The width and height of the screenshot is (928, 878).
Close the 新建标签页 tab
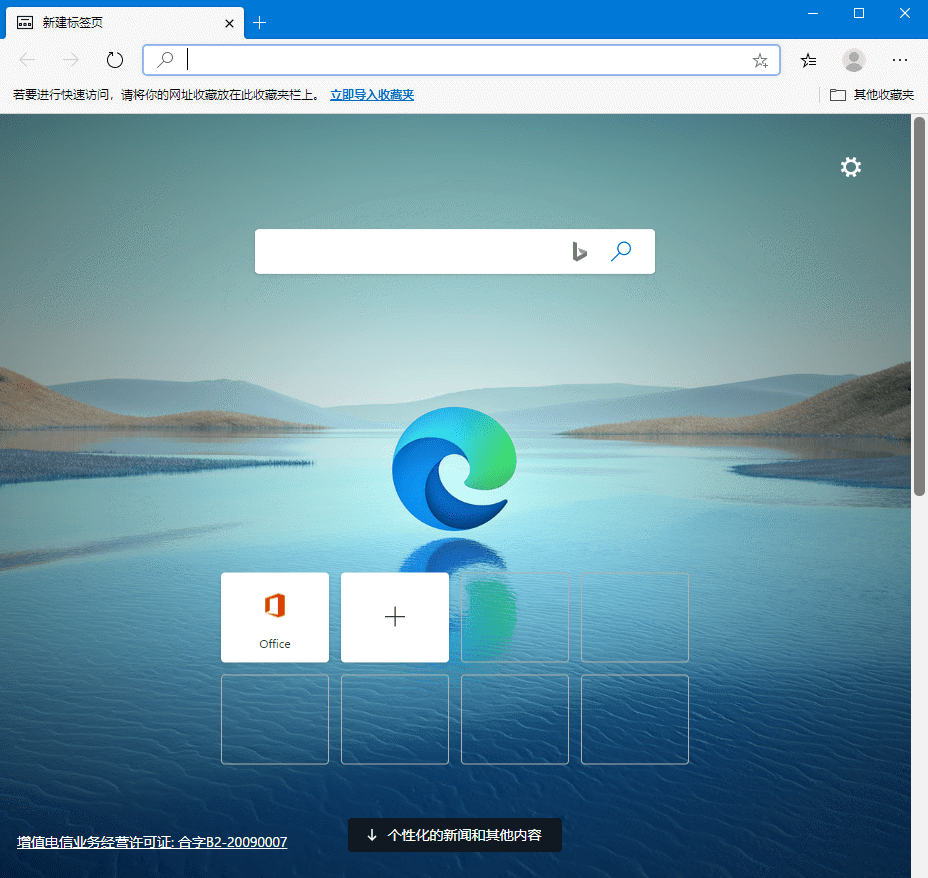point(229,22)
